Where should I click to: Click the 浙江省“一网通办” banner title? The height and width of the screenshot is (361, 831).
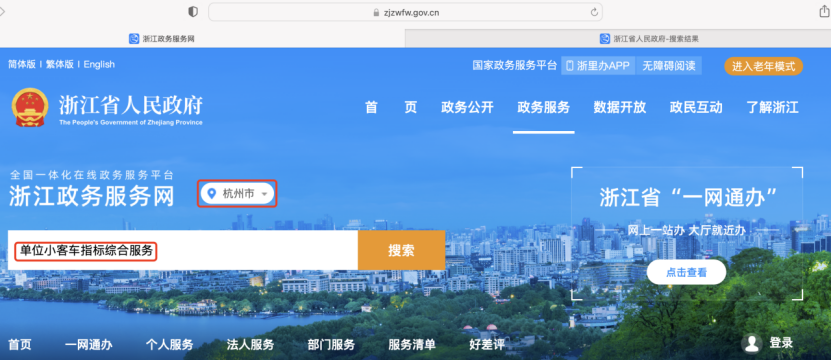point(688,197)
